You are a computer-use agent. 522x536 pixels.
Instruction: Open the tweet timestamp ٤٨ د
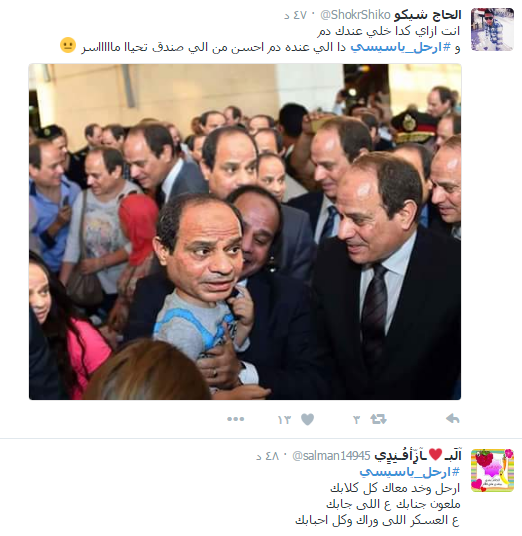tap(268, 456)
